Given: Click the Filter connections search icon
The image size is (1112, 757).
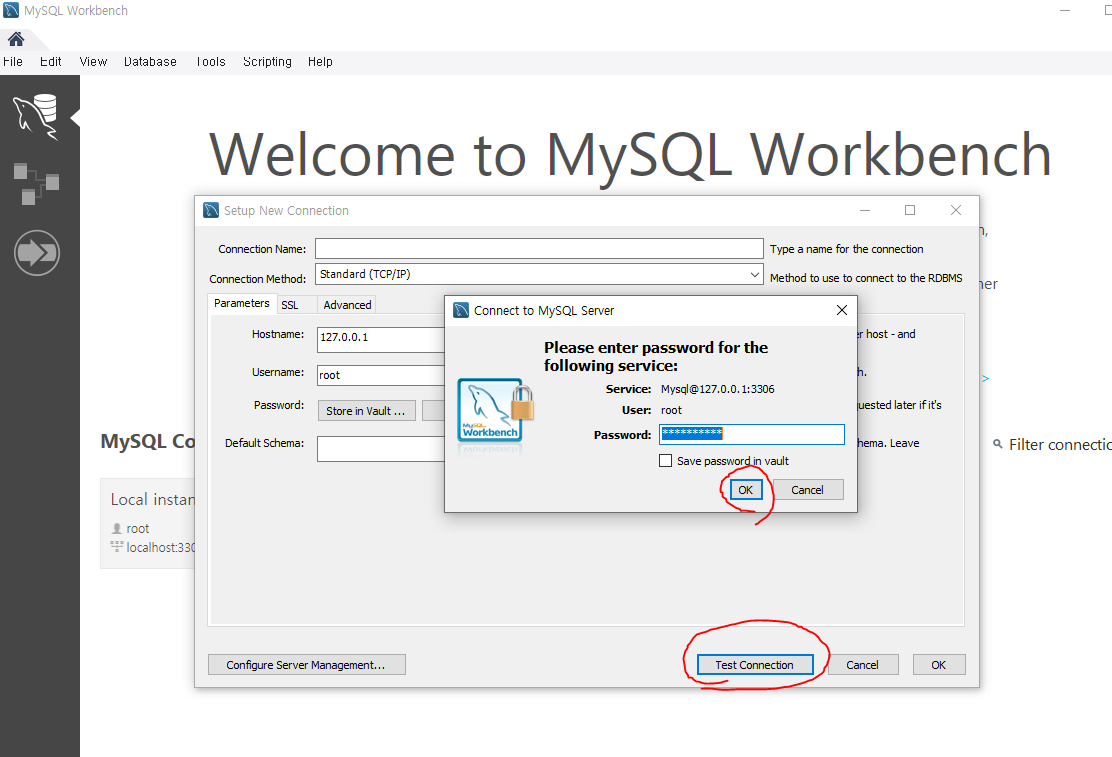Looking at the screenshot, I should tap(997, 444).
